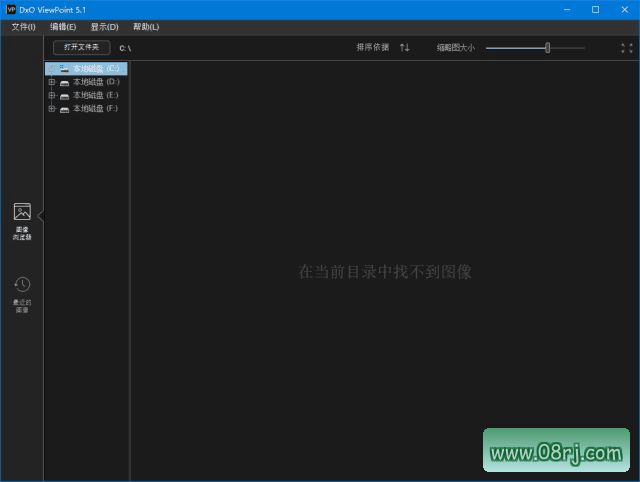Select 本地磁盘 (C:) in folder tree
This screenshot has width=640, height=482.
tap(96, 69)
